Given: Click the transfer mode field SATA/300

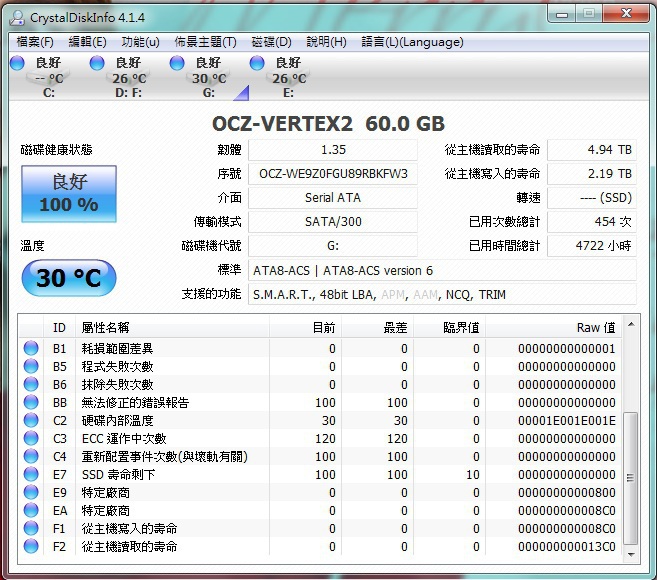Looking at the screenshot, I should (x=333, y=221).
